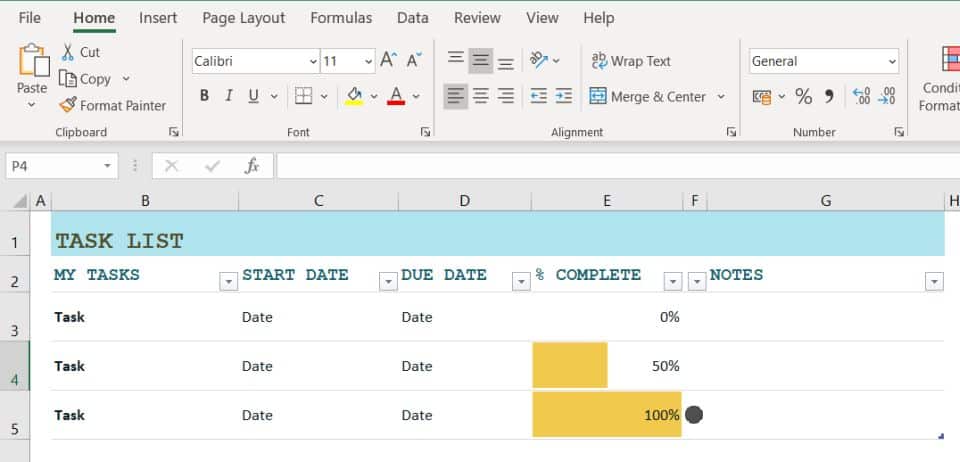Image resolution: width=960 pixels, height=462 pixels.
Task: Open MY TASKS column filter
Action: coord(228,281)
